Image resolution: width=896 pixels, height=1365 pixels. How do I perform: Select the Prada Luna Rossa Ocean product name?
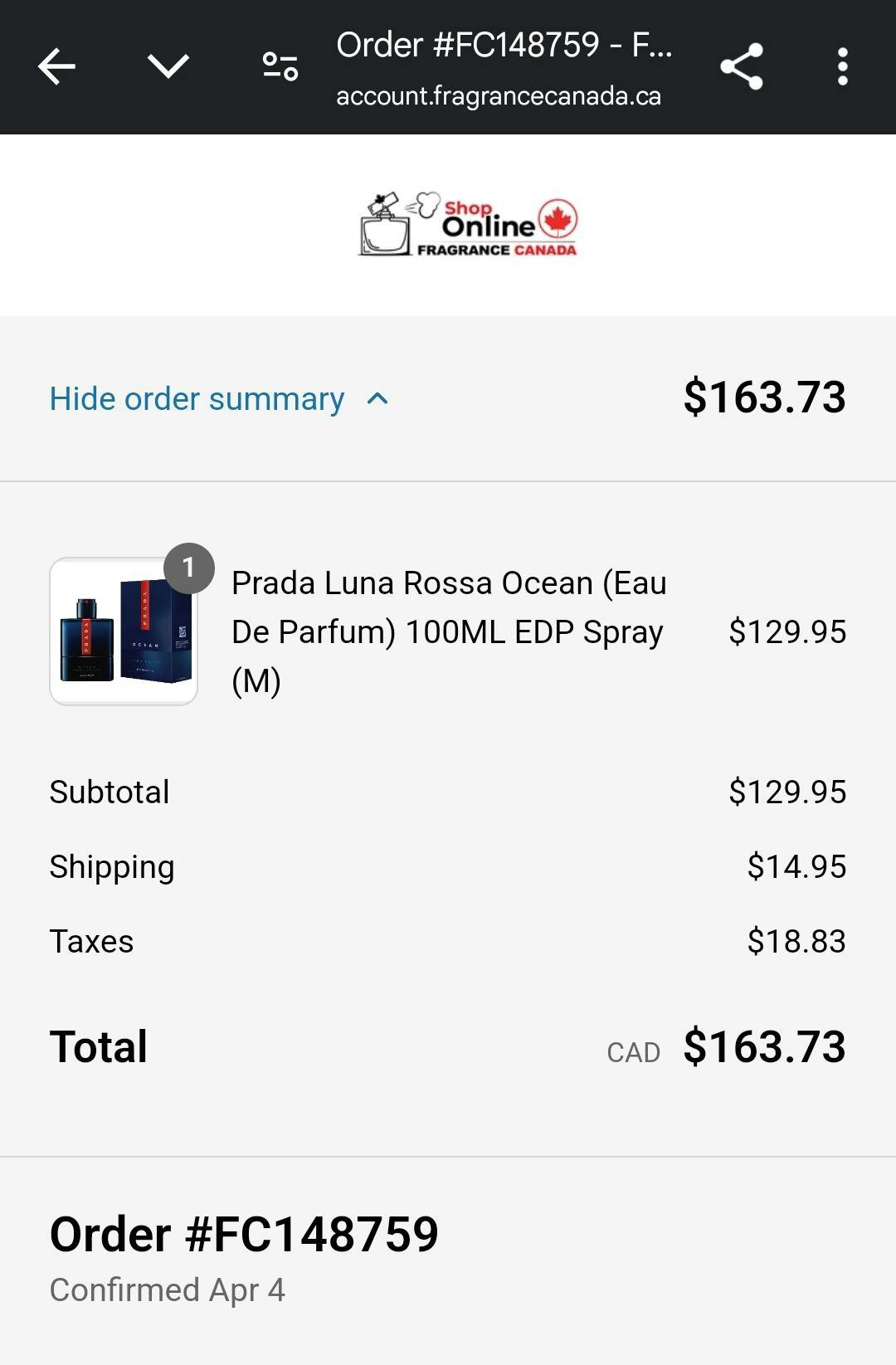pos(448,631)
